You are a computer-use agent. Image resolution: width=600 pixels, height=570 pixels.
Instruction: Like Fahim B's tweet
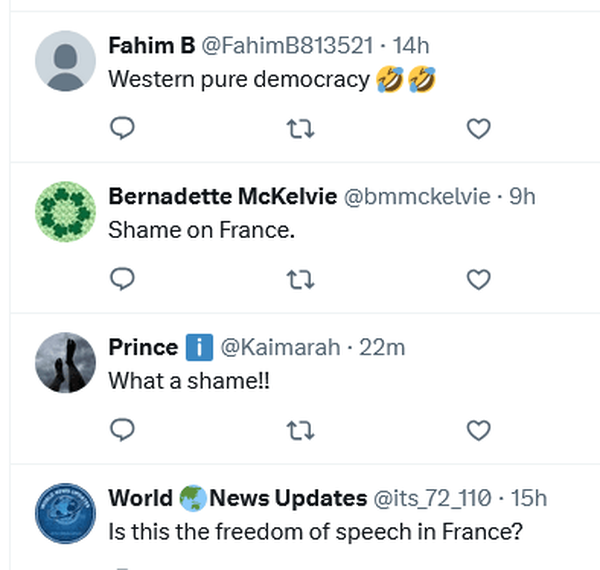(x=479, y=128)
